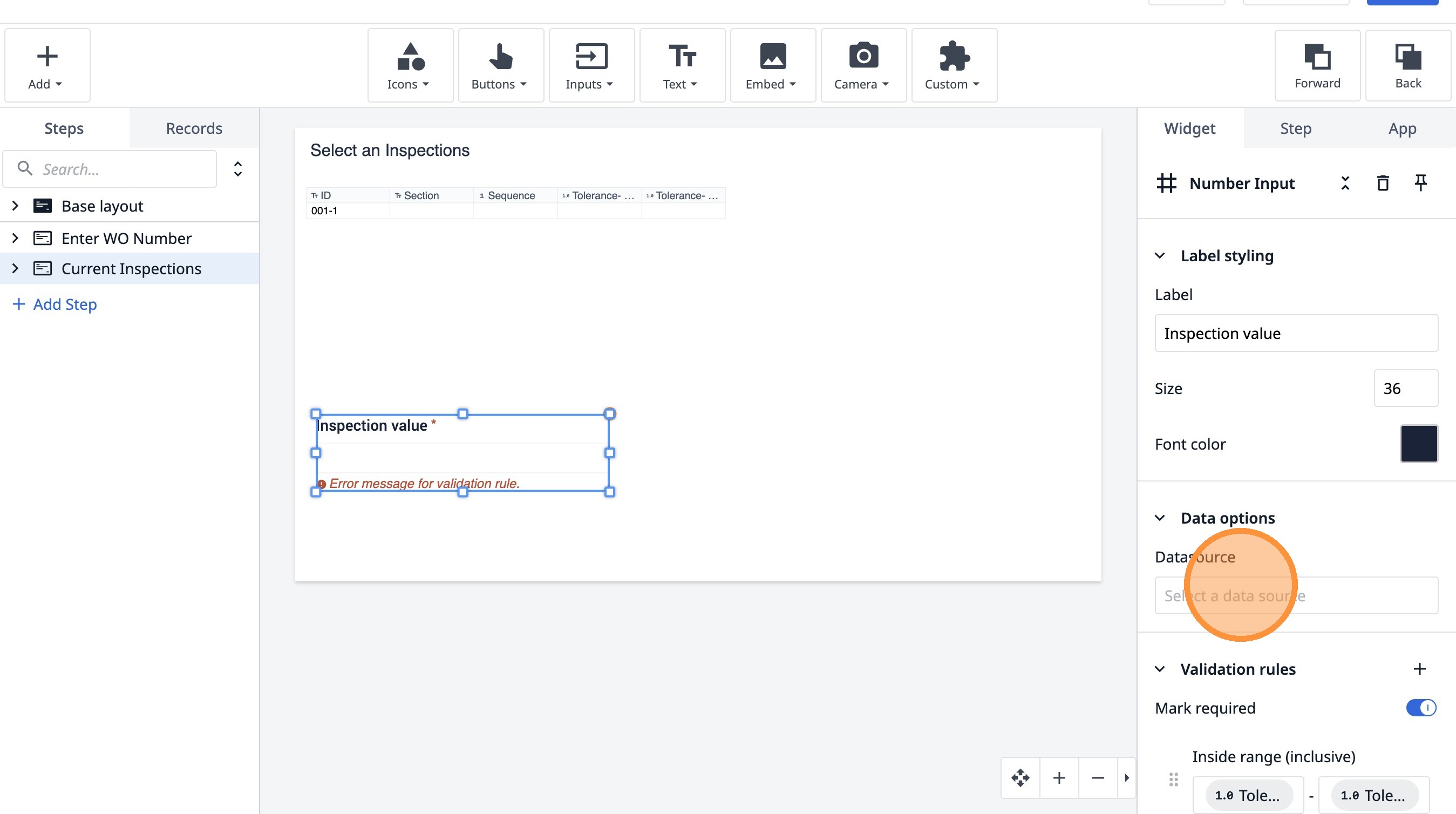
Task: Pin the Number Input widget panel
Action: pyautogui.click(x=1420, y=183)
